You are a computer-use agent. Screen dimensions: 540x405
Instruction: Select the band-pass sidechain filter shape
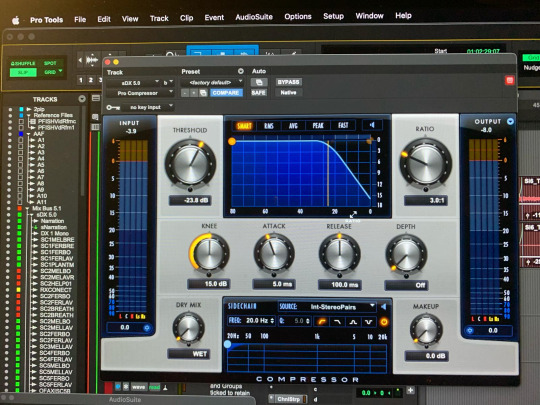[x=353, y=322]
